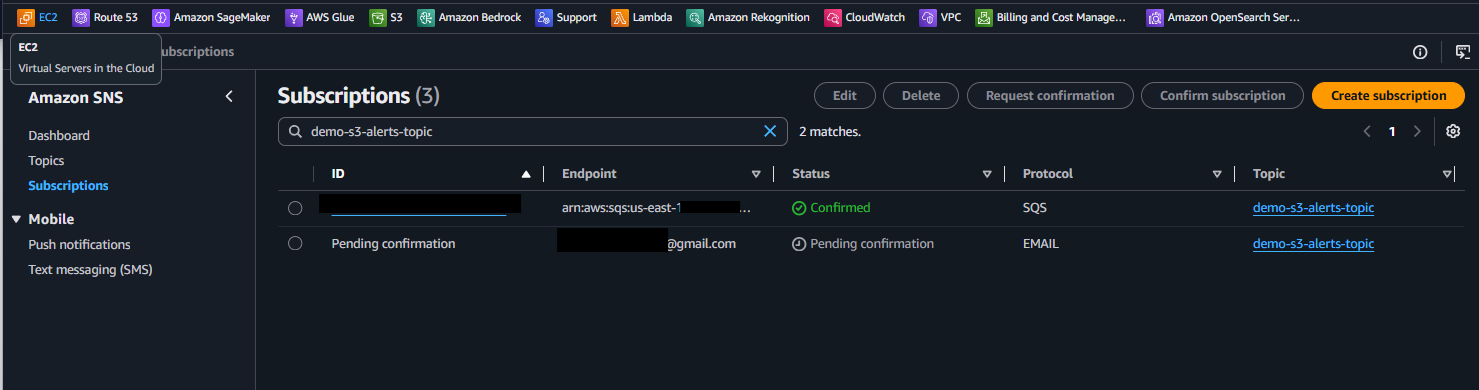Viewport: 1479px width, 390px height.
Task: Open the Amazon Bedrock shortcut icon
Action: (x=425, y=17)
